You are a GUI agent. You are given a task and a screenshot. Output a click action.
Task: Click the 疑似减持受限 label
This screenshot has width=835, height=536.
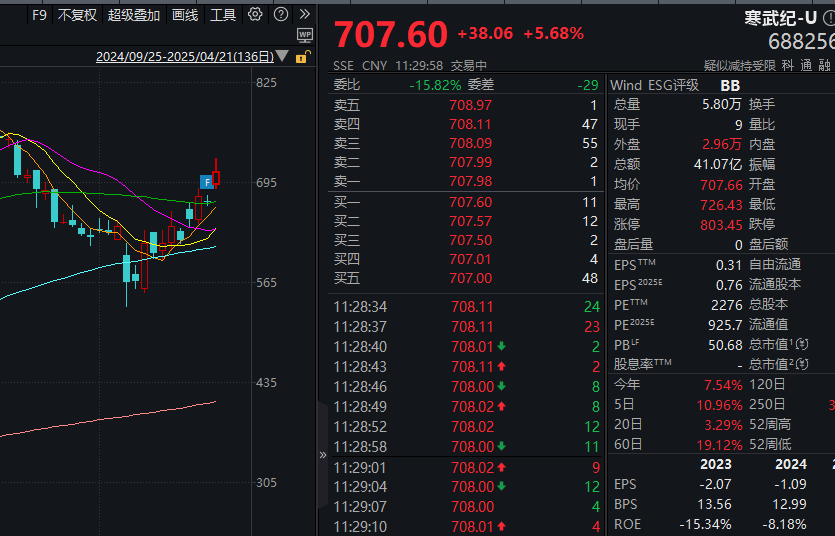point(740,65)
